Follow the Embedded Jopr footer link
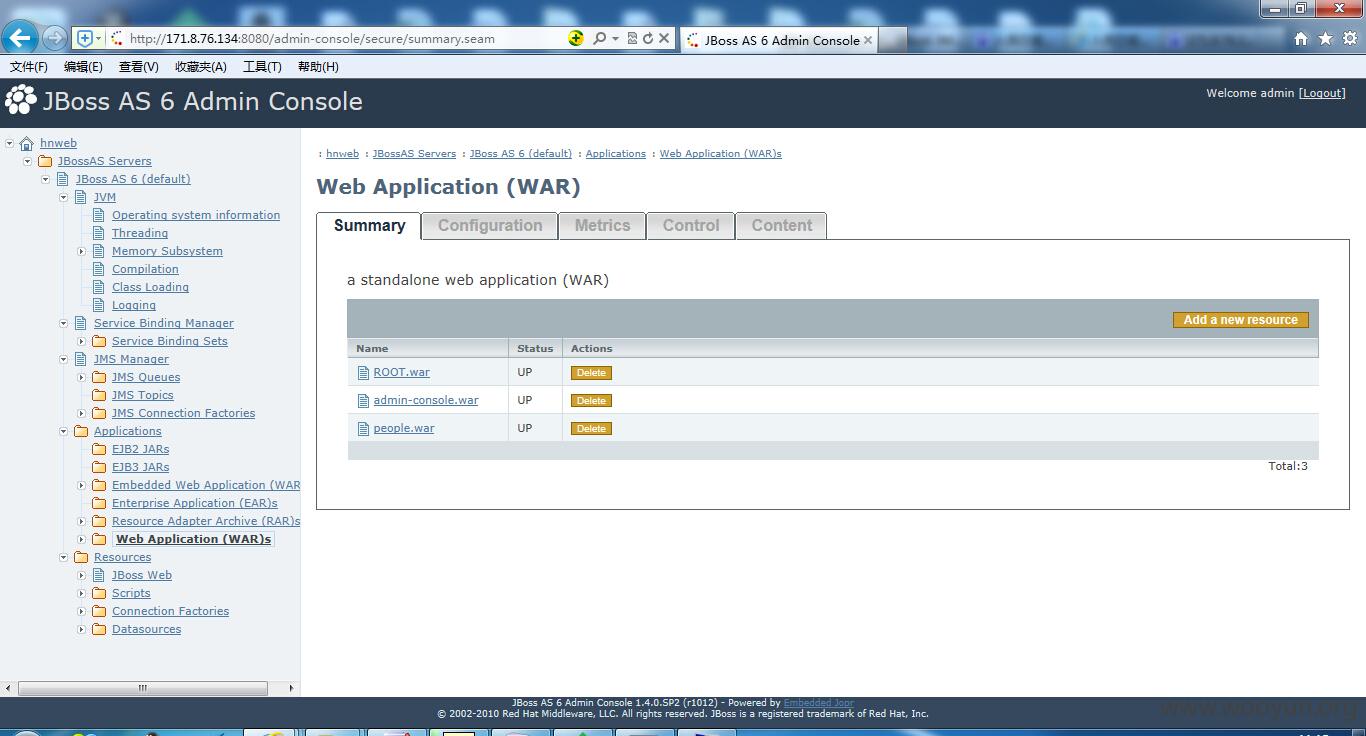 pos(818,703)
